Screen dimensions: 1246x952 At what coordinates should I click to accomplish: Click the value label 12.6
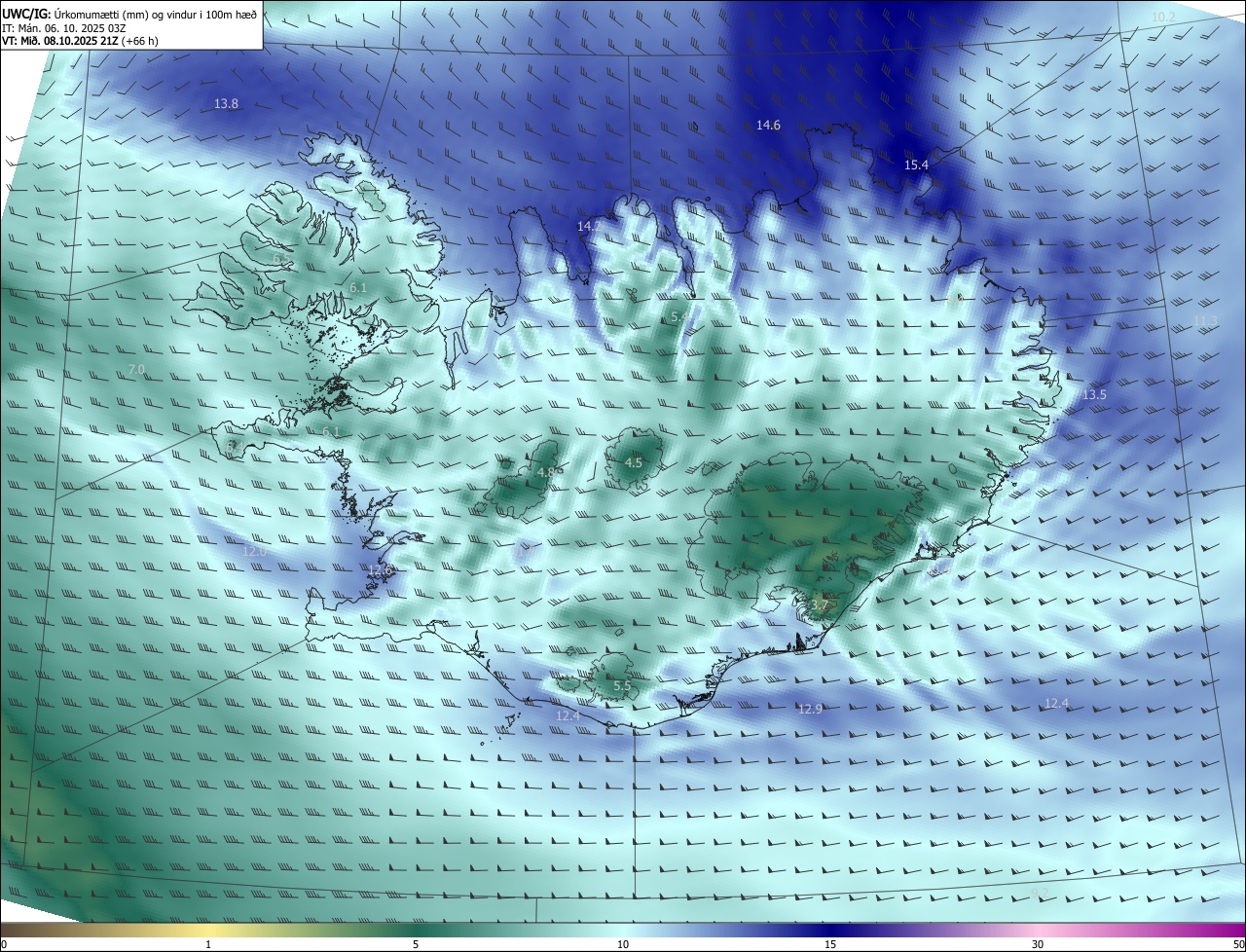[379, 569]
